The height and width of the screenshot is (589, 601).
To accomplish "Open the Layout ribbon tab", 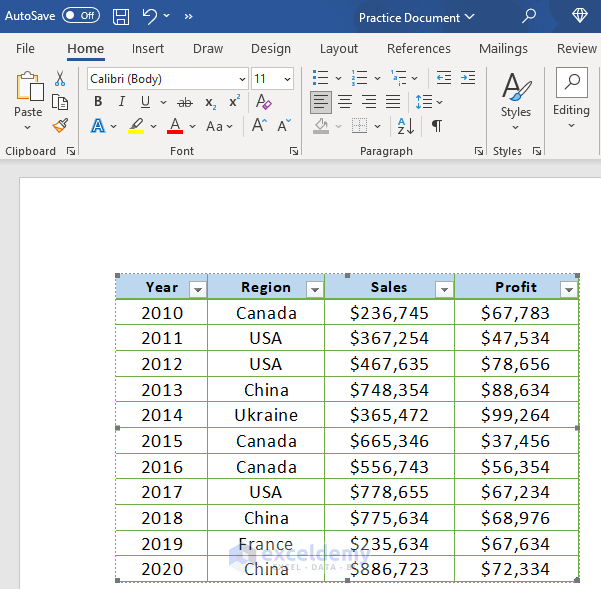I will (339, 49).
